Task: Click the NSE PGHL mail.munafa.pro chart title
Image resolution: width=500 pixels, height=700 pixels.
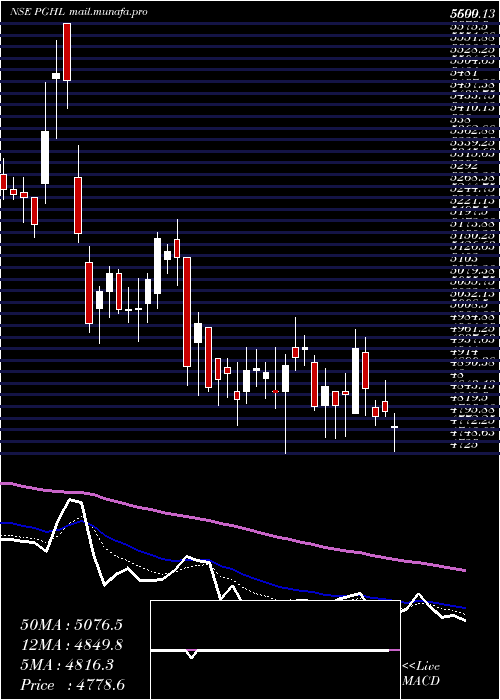Action: tap(79, 12)
